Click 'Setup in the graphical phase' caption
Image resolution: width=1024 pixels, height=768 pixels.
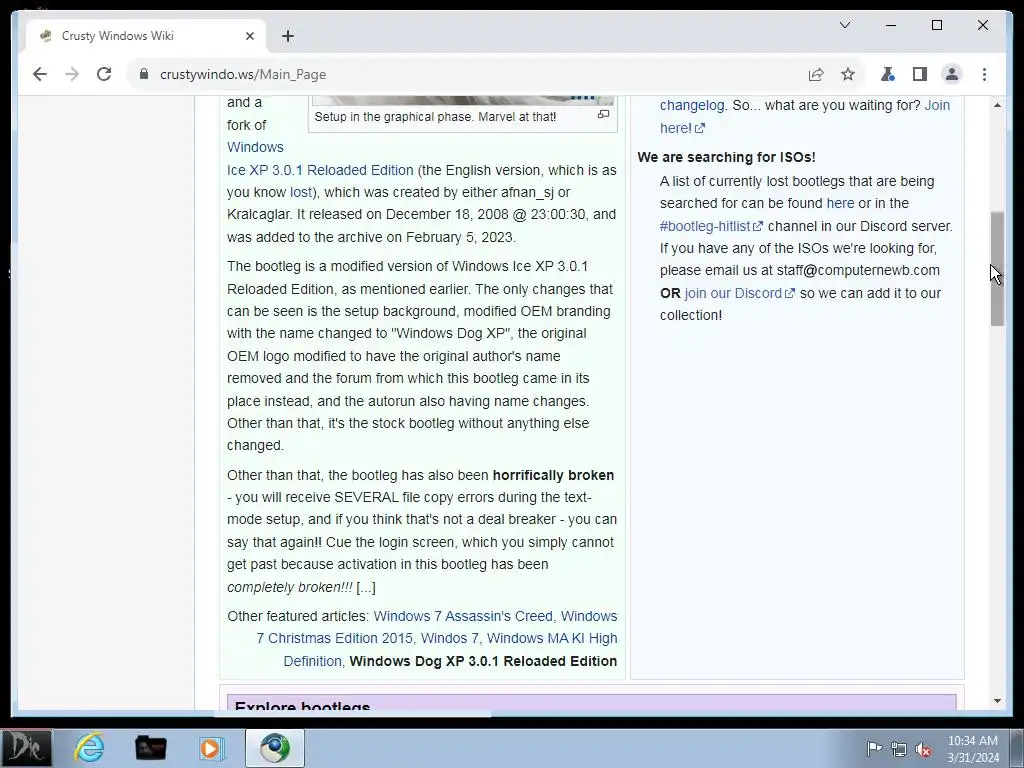point(435,117)
